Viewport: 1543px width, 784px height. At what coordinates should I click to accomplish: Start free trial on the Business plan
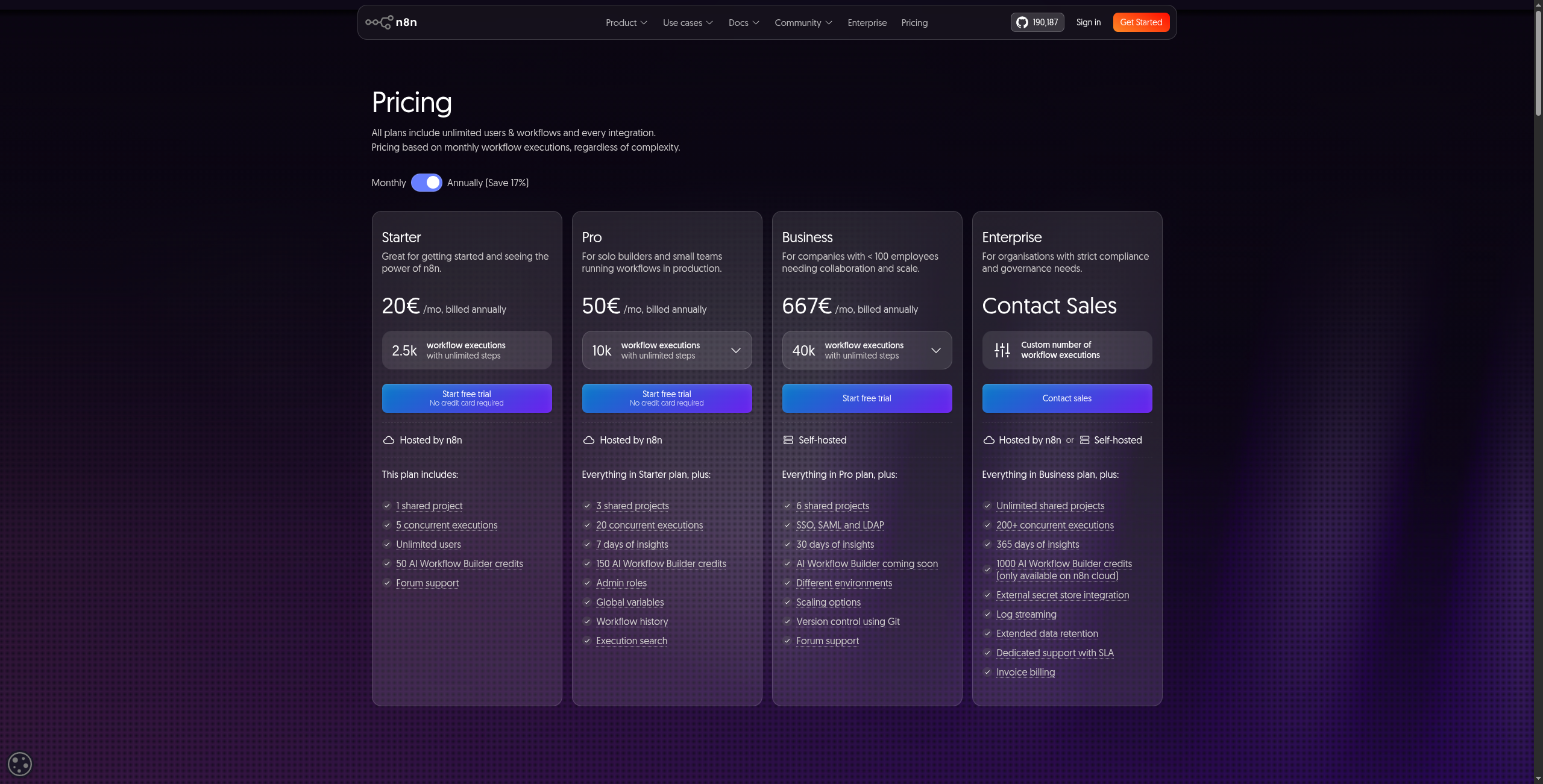point(867,398)
